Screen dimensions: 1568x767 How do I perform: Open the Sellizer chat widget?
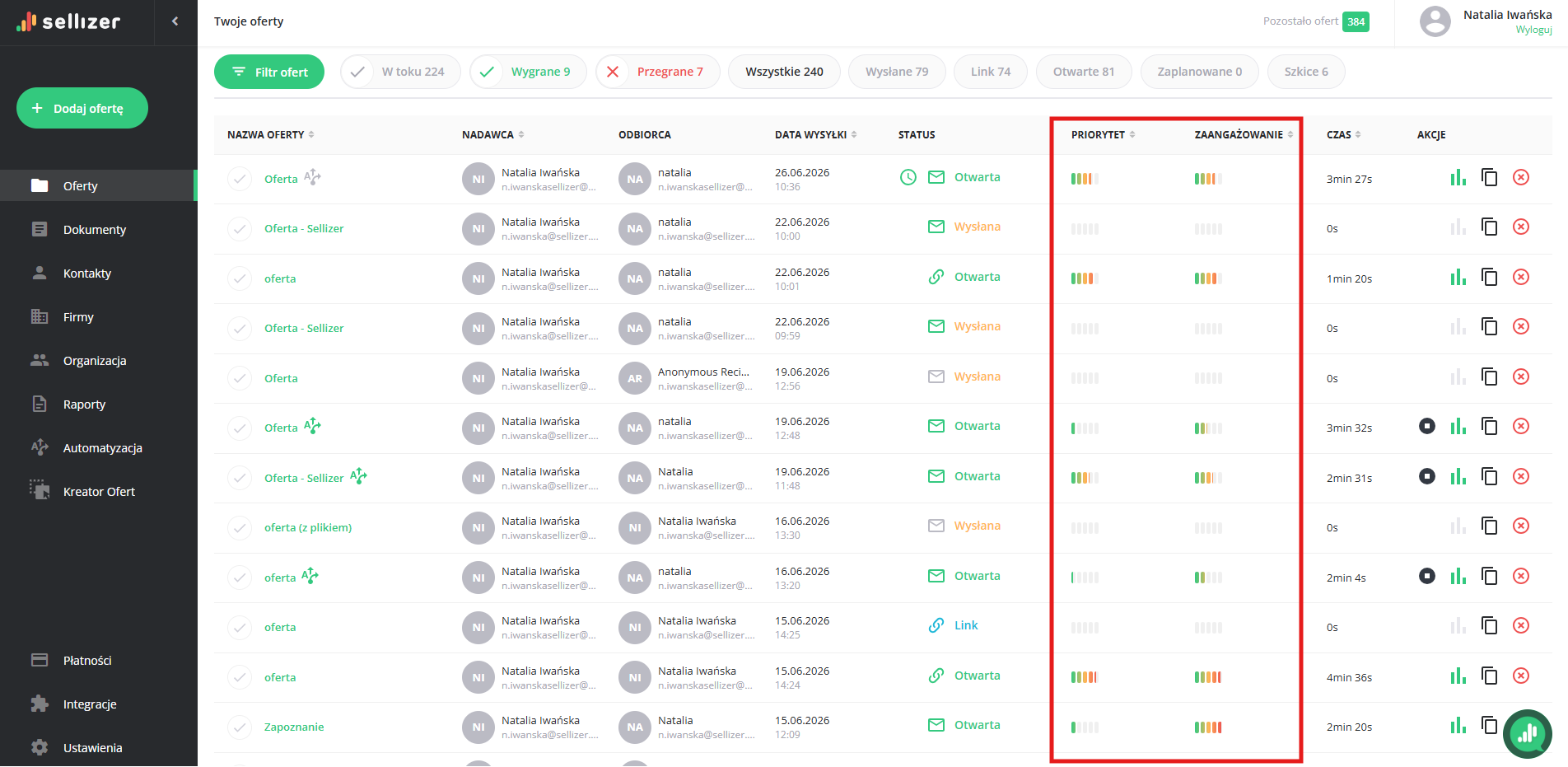[x=1528, y=733]
